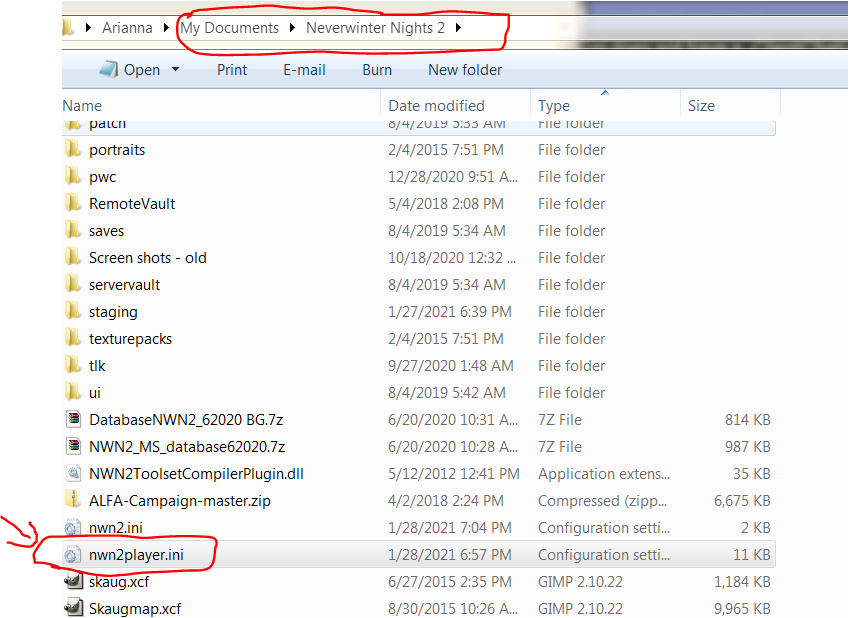Open the dropdown arrow beside Open
Viewport: 849px width, 618px height.
click(175, 69)
